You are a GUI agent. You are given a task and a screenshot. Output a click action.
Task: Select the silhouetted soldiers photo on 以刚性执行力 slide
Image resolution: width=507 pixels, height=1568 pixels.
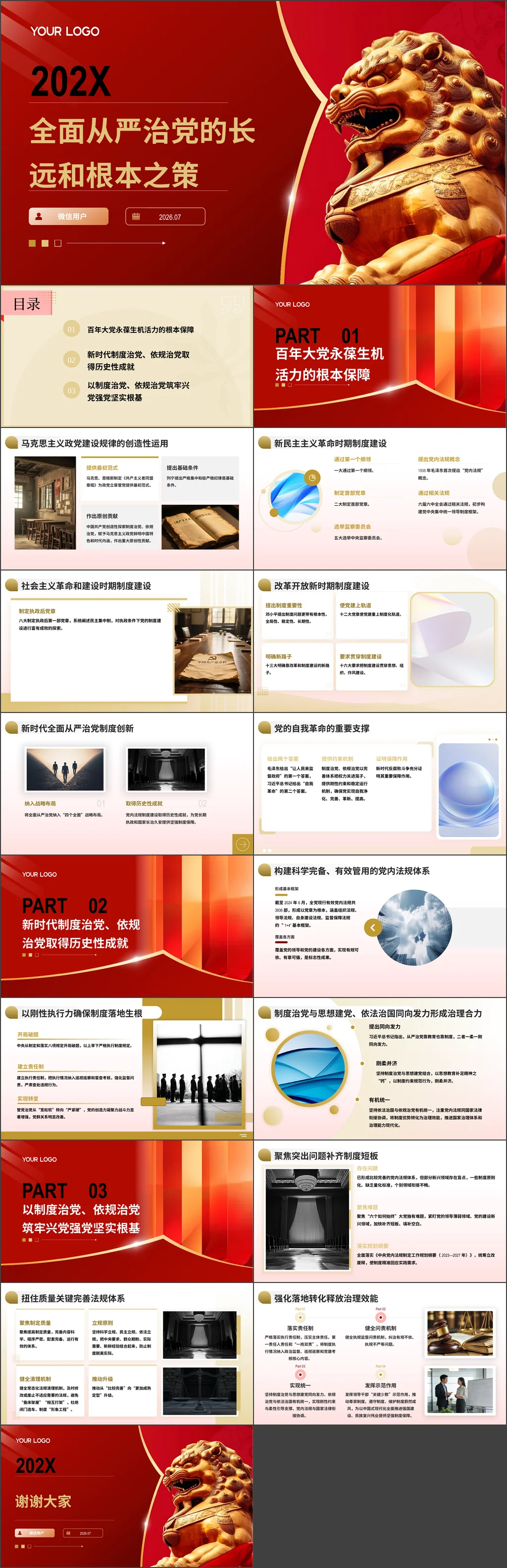click(x=200, y=1073)
